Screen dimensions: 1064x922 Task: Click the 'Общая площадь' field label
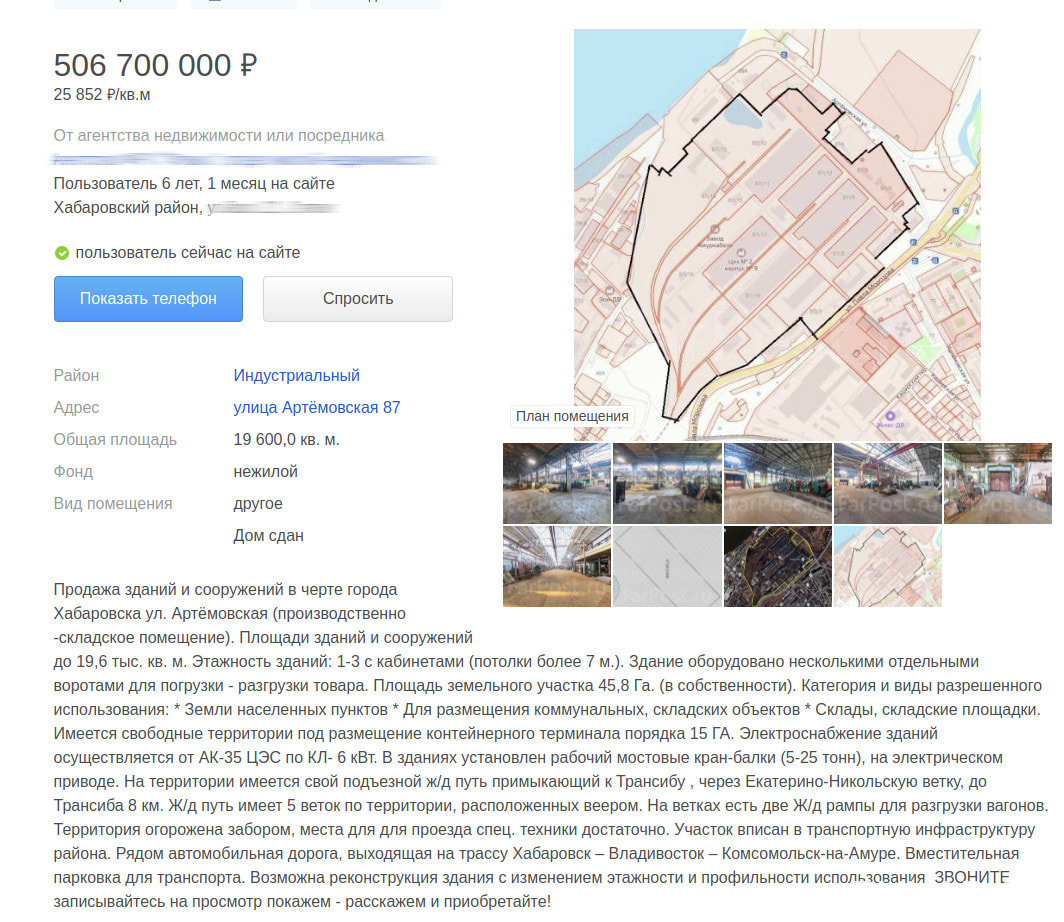pyautogui.click(x=115, y=440)
